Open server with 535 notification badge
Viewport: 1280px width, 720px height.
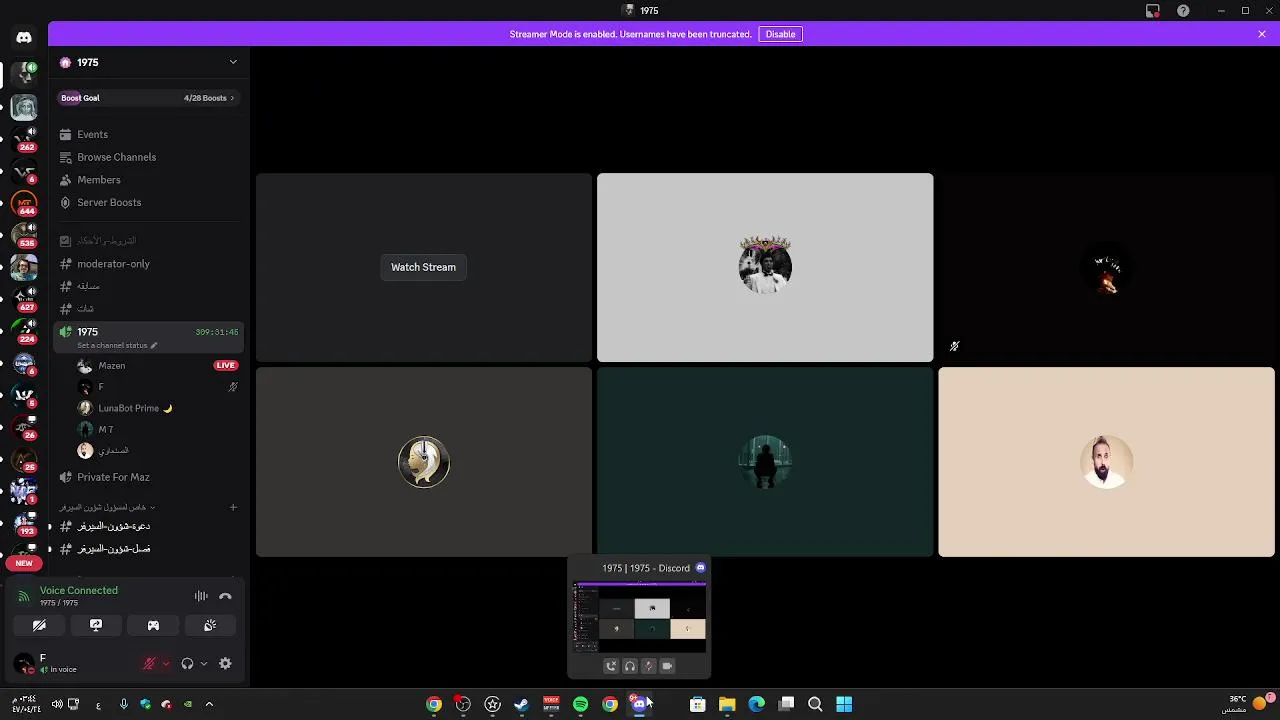coord(24,235)
